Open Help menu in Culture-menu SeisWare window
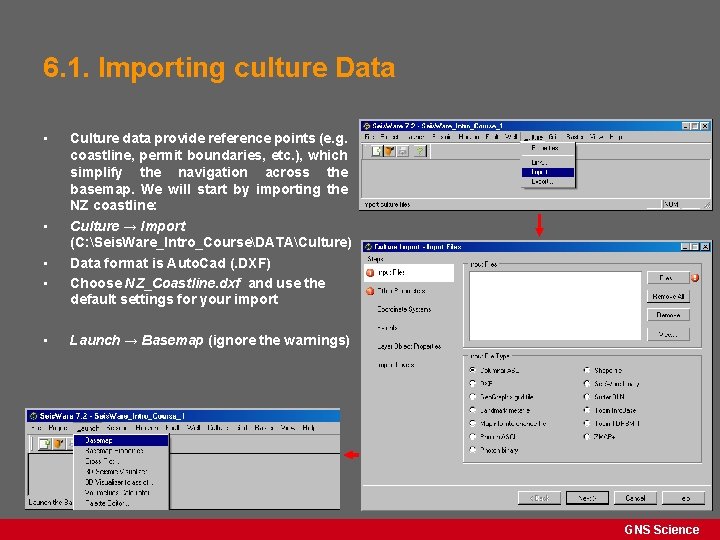 click(616, 137)
